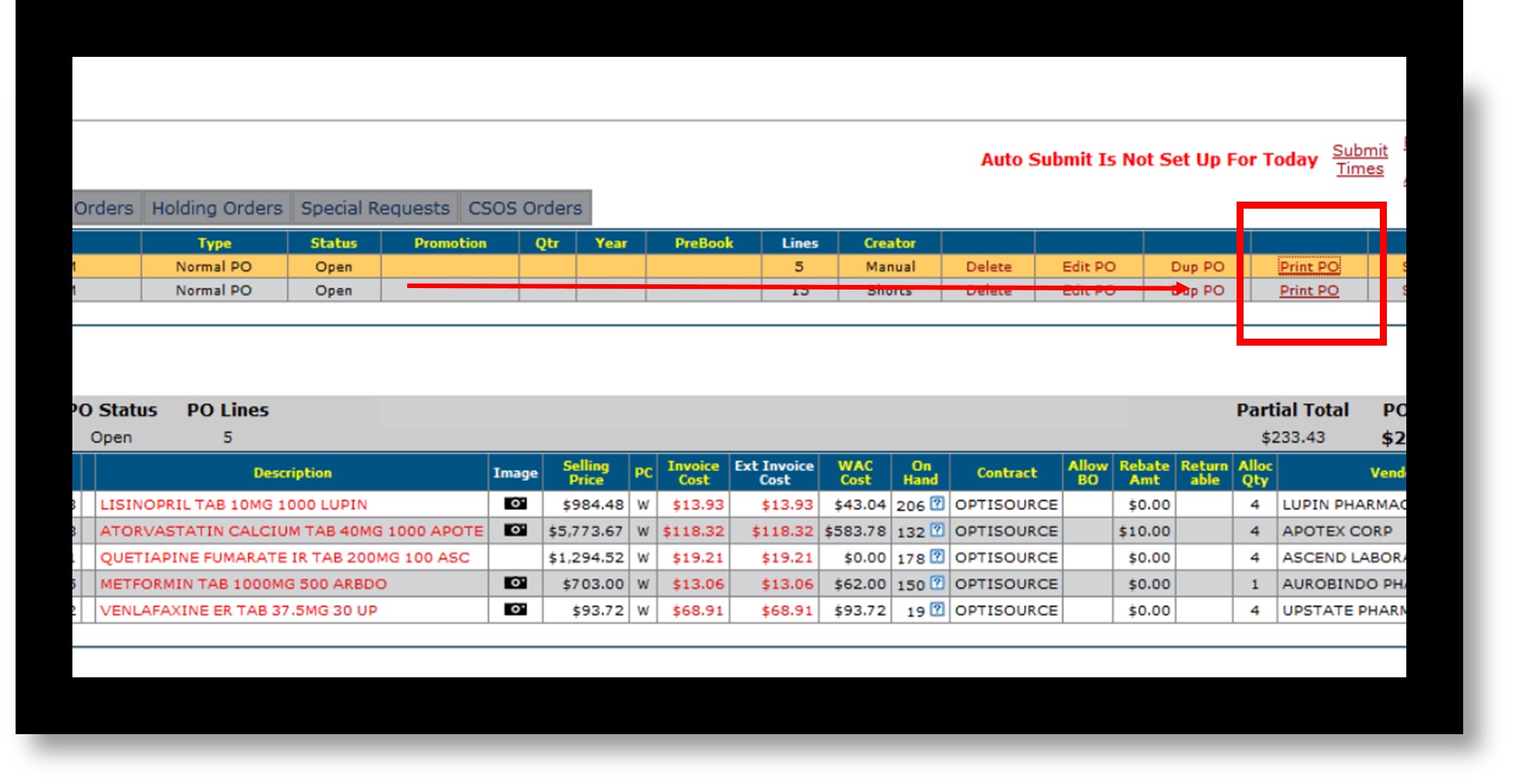Open Quetiapine Fumarate IR Tab item

pos(284,557)
